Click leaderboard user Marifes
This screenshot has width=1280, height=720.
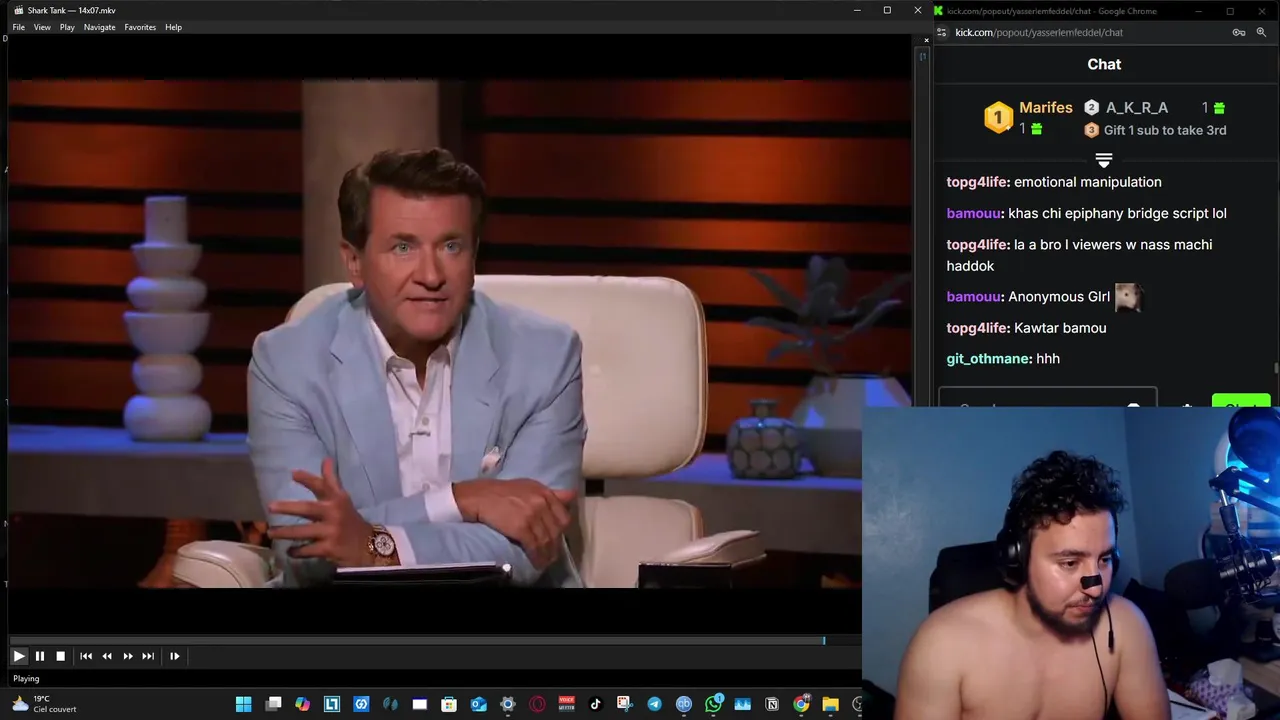click(x=1045, y=107)
